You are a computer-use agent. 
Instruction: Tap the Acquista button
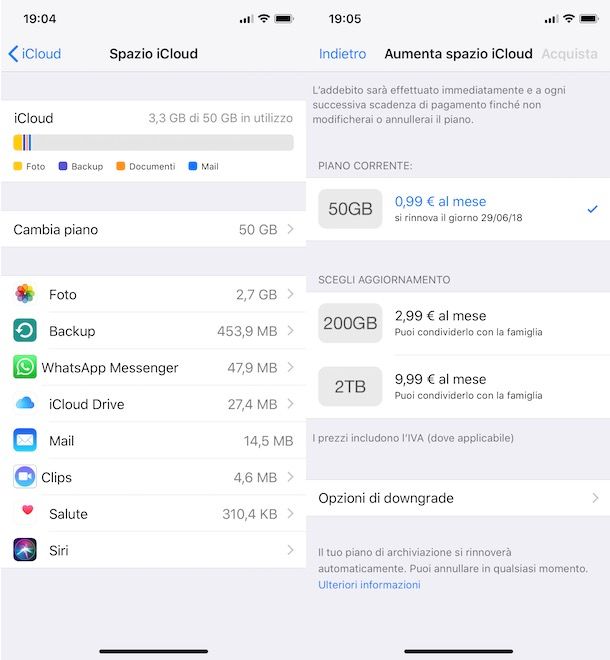(x=569, y=54)
